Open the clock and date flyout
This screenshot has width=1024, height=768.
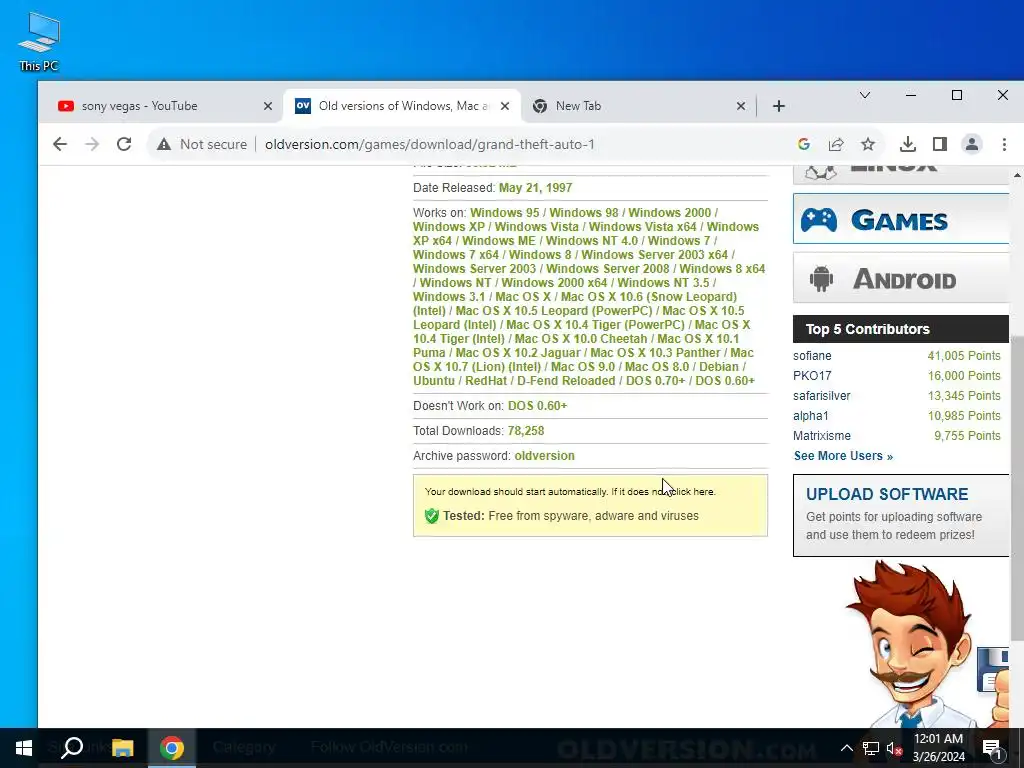click(x=938, y=748)
